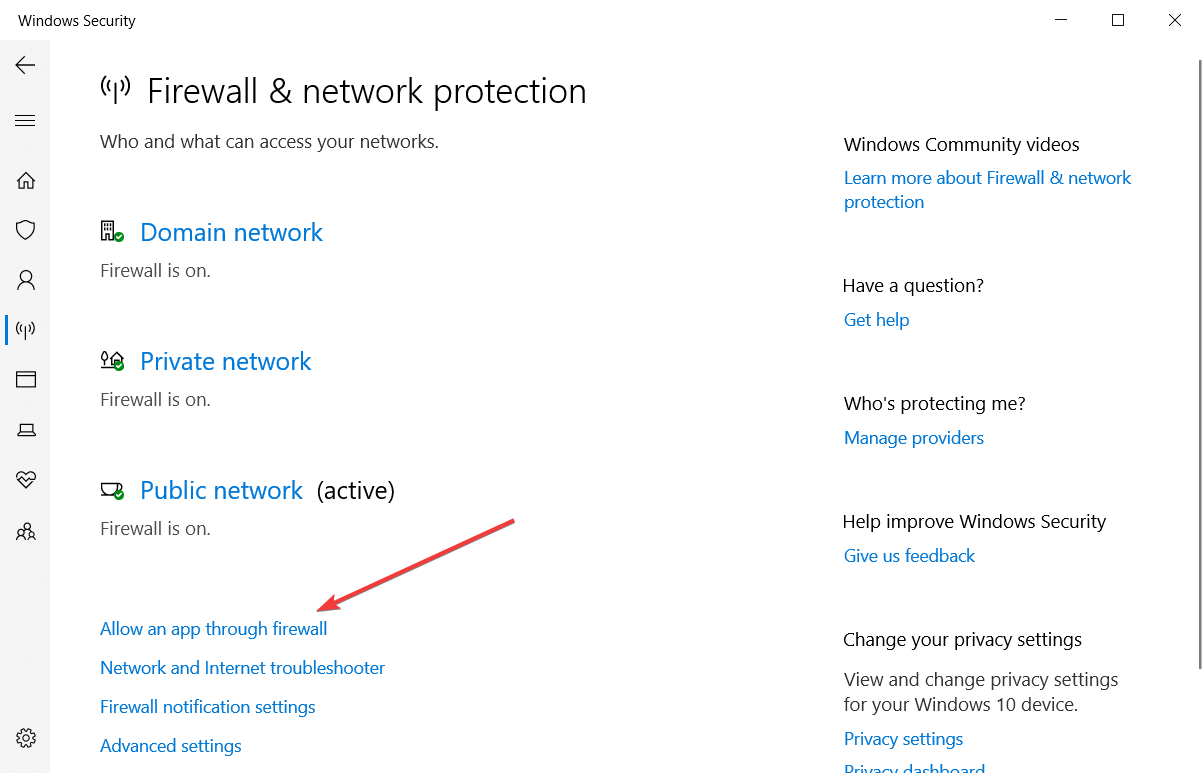Open Advanced settings link
The image size is (1204, 773).
coord(170,746)
